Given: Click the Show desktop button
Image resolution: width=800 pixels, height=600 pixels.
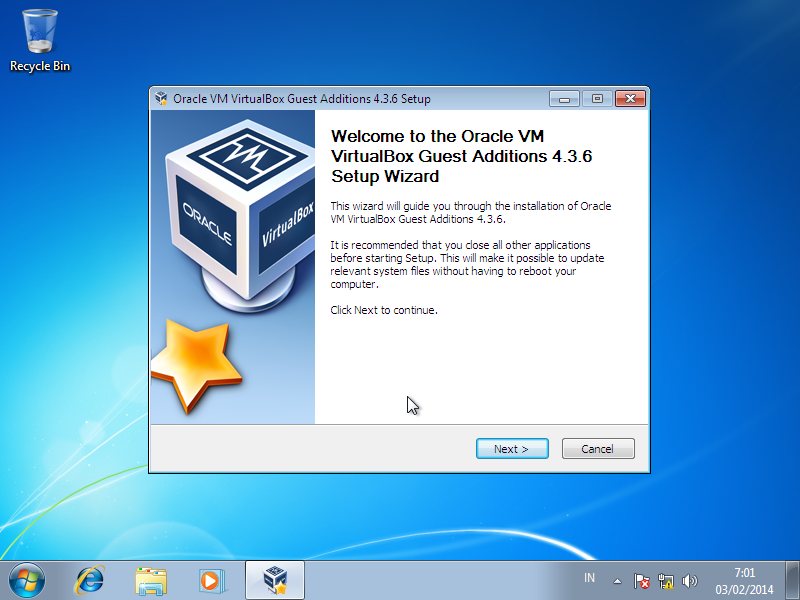Looking at the screenshot, I should pos(792,581).
